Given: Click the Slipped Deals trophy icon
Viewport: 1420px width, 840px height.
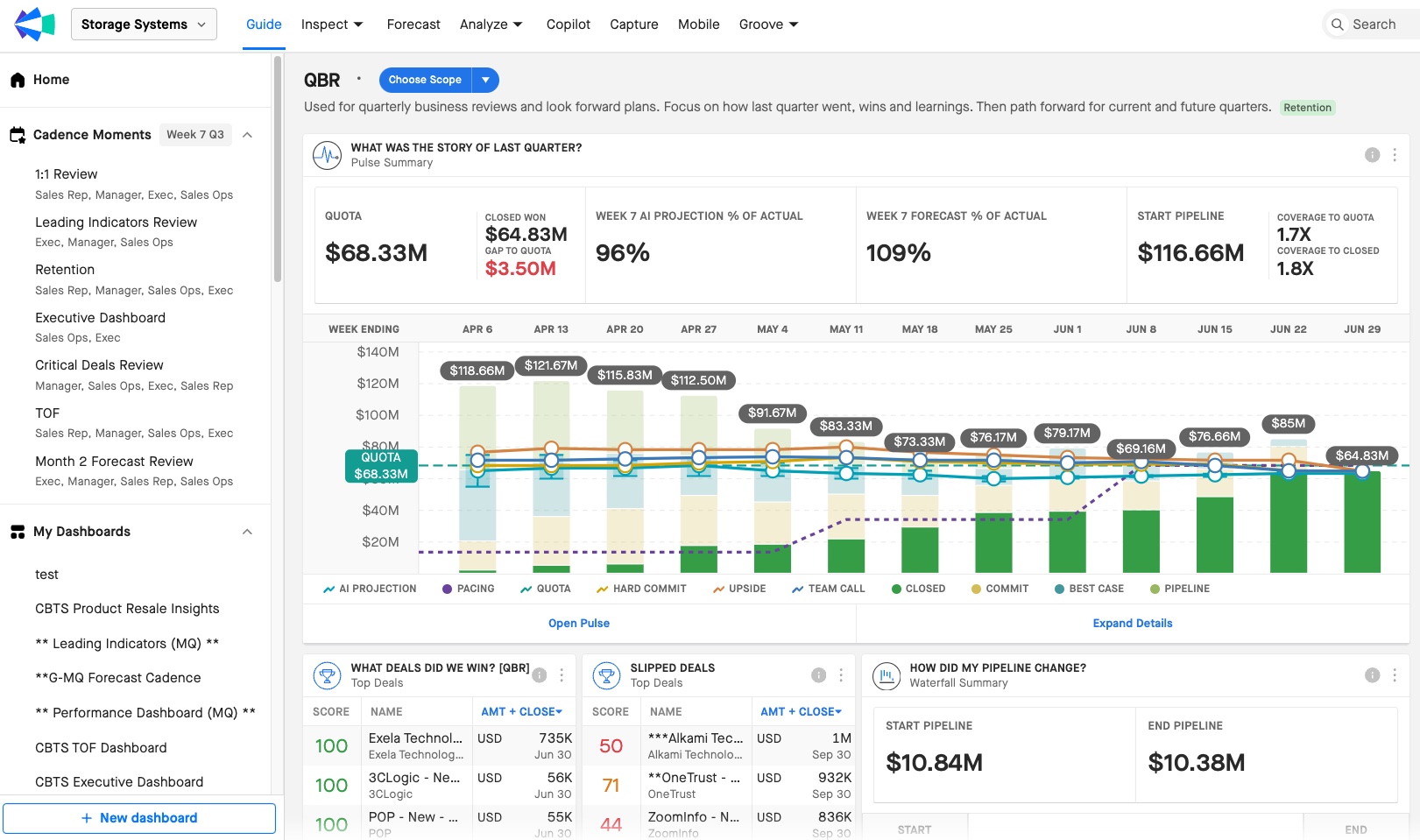Looking at the screenshot, I should (606, 675).
